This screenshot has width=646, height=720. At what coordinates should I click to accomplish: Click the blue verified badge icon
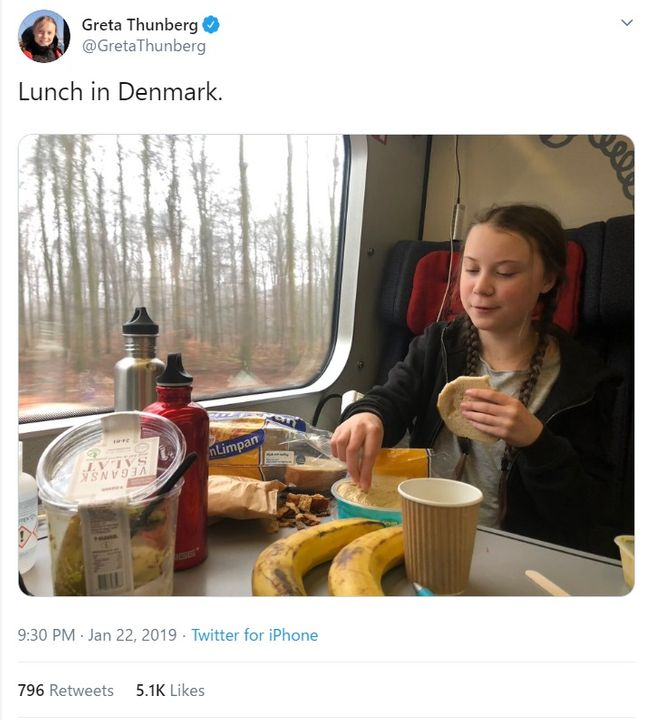click(x=211, y=25)
